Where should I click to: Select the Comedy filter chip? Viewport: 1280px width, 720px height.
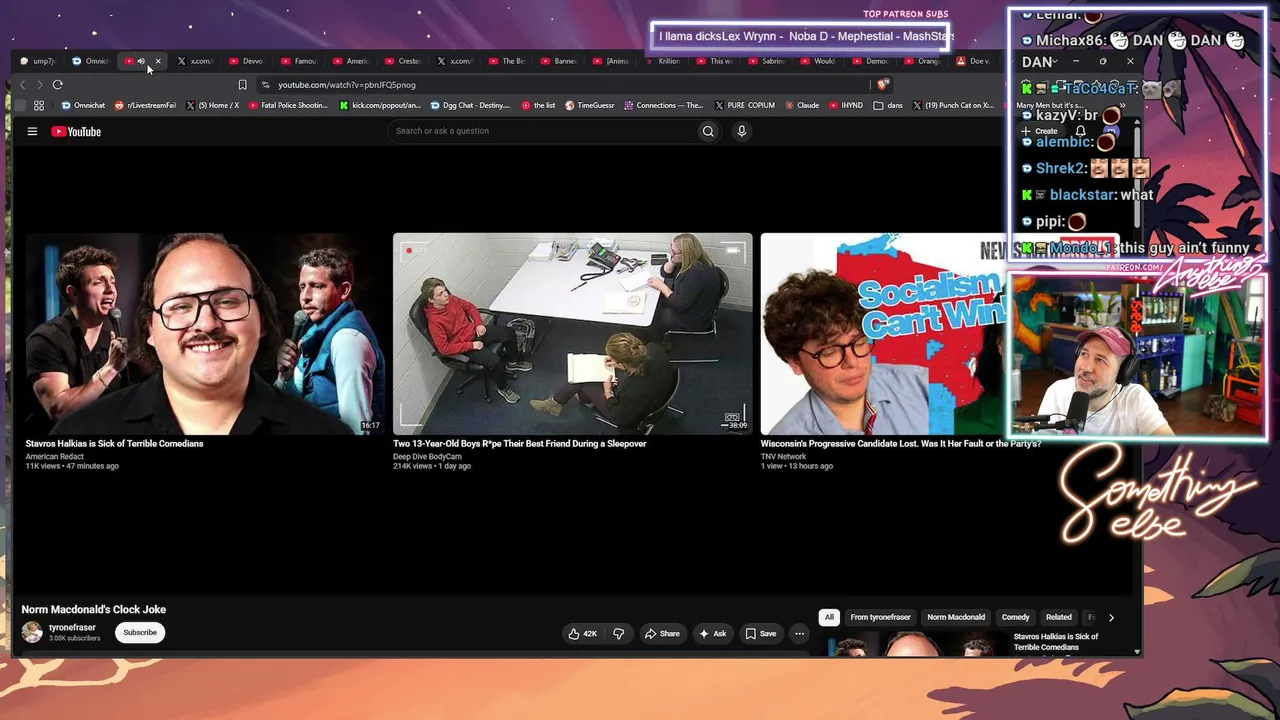tap(1016, 618)
